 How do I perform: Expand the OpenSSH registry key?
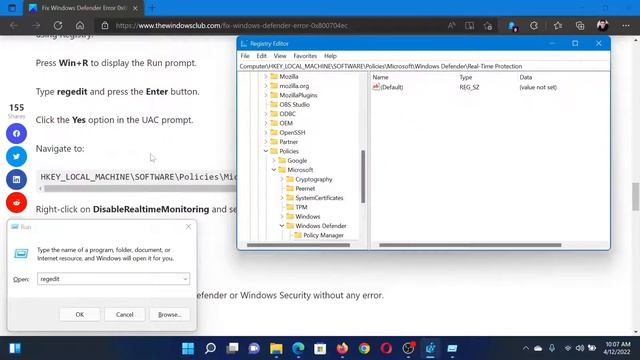pos(266,132)
